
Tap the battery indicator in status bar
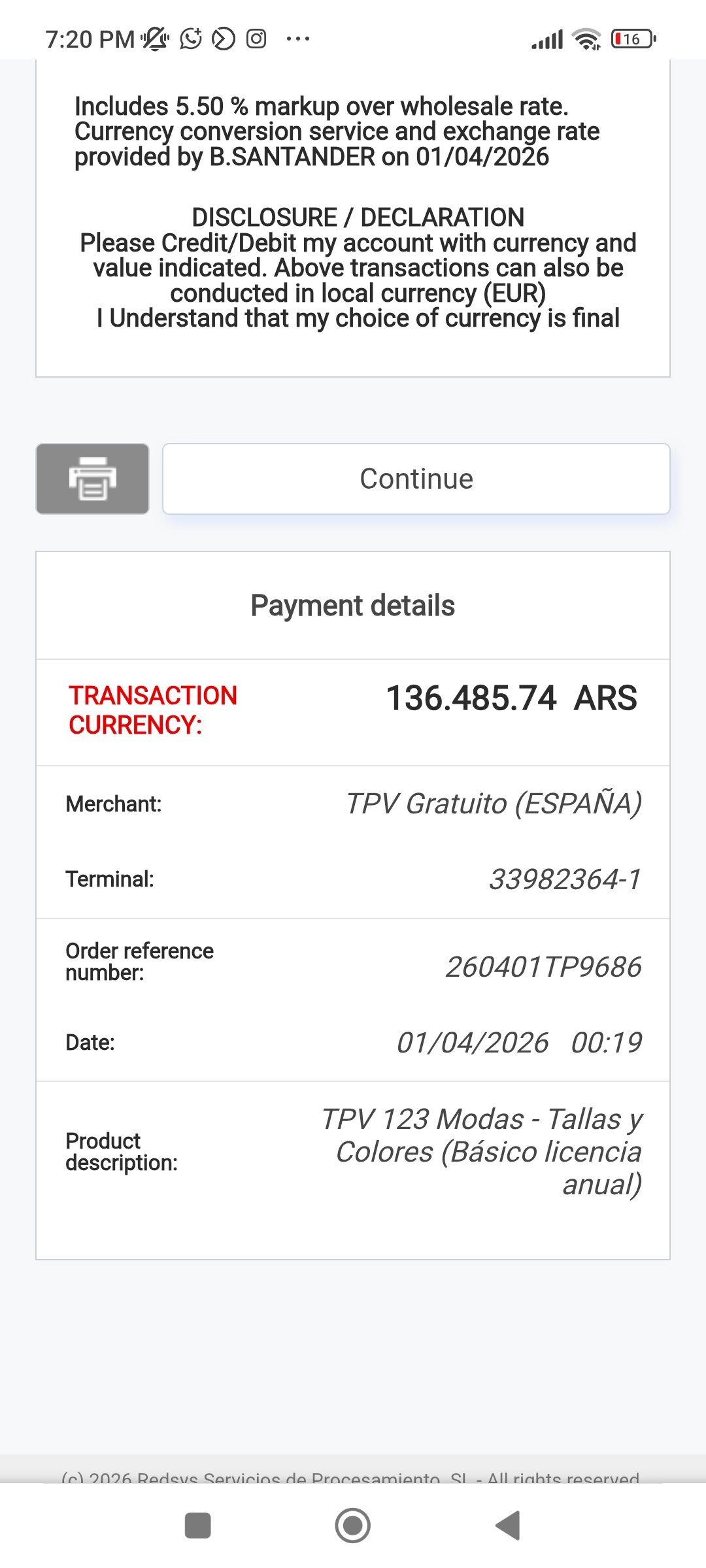[633, 39]
